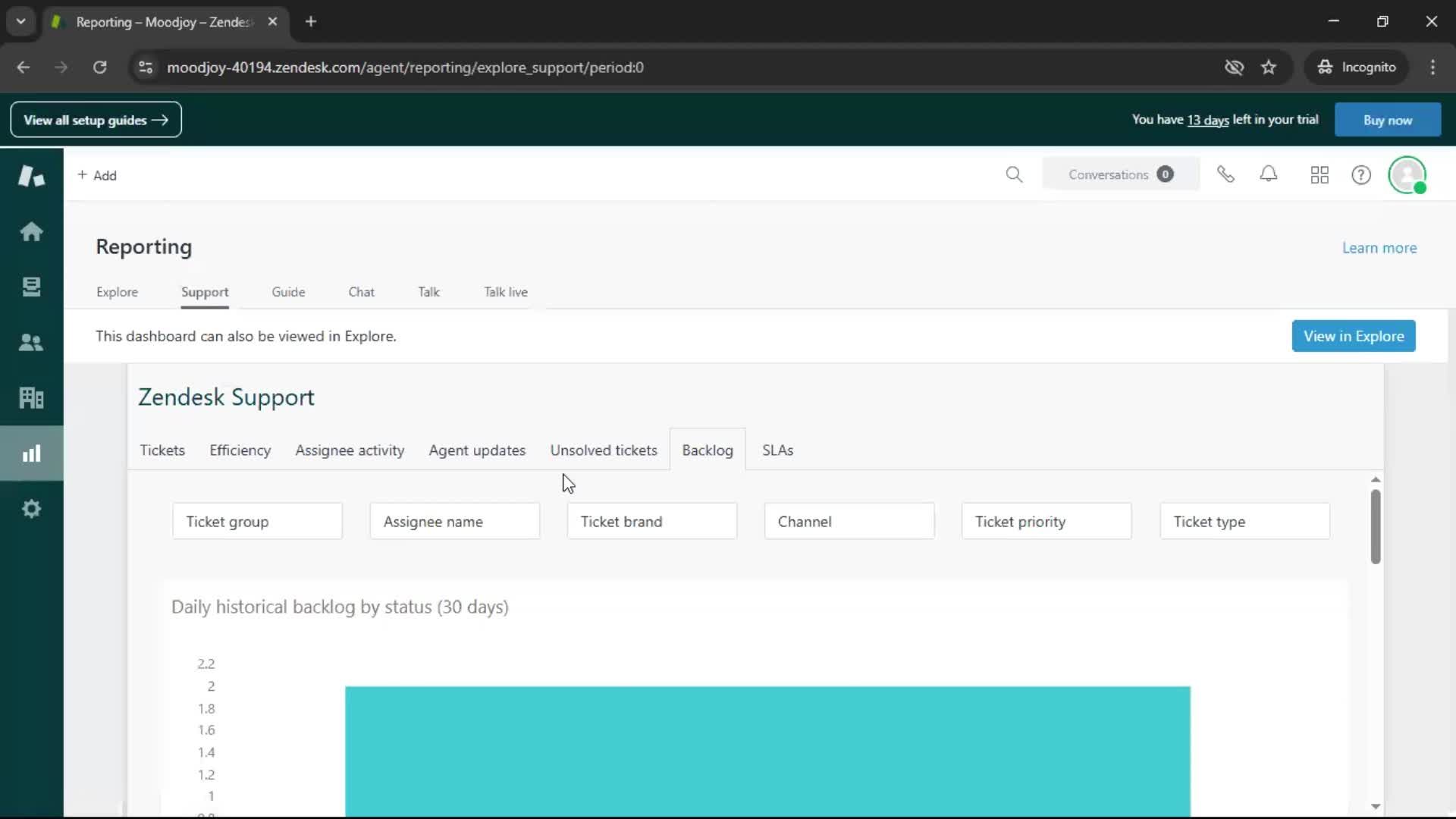Image resolution: width=1456 pixels, height=819 pixels.
Task: Follow the 13 days trial link
Action: click(1208, 120)
